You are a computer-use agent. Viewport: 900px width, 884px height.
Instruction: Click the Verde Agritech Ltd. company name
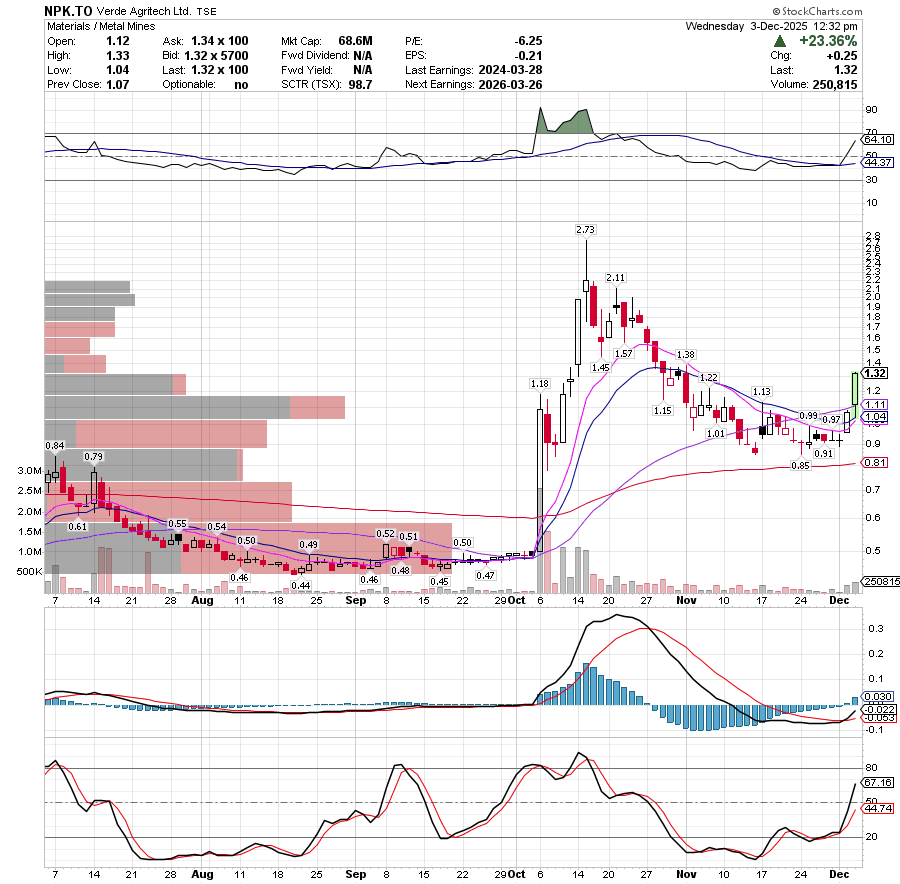tap(144, 11)
